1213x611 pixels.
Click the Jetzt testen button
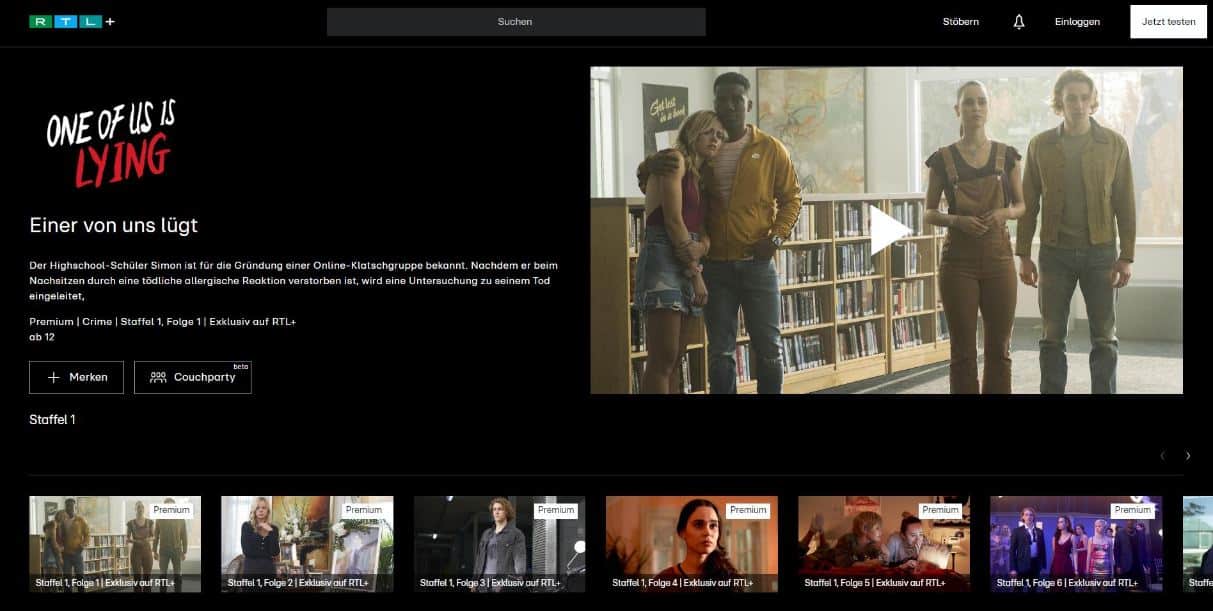pos(1169,22)
